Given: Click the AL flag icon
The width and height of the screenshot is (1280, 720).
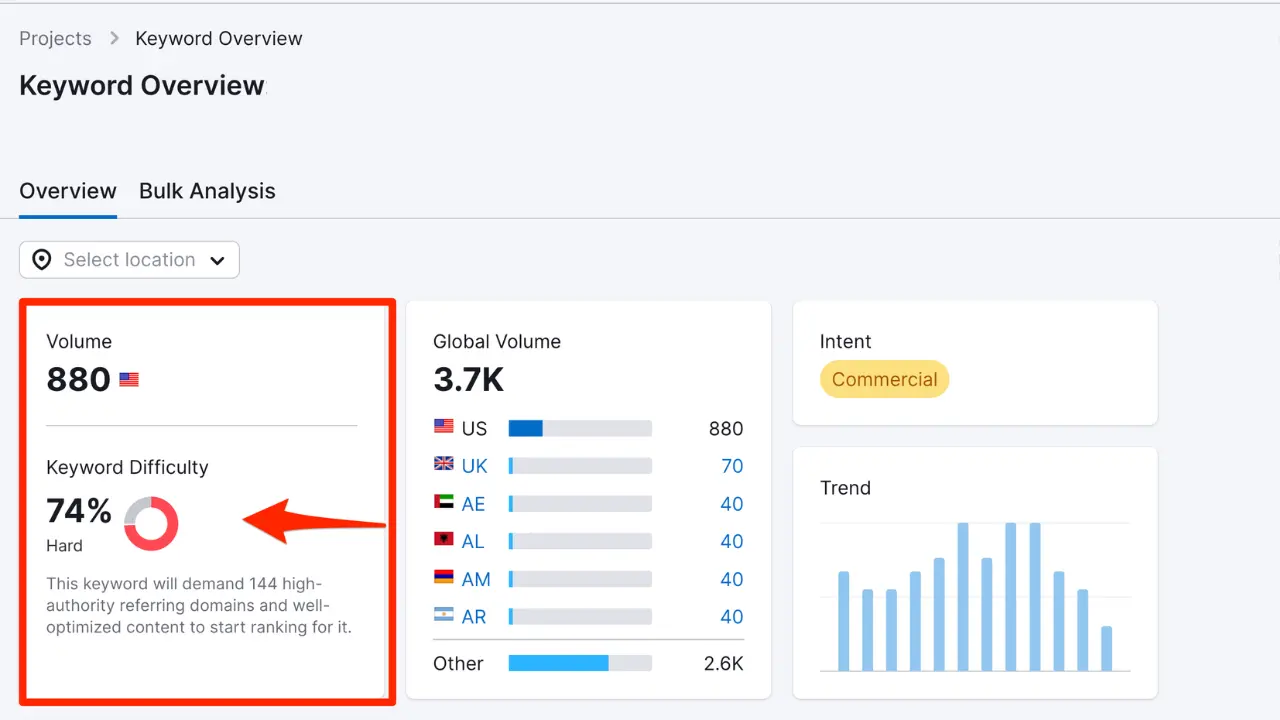Looking at the screenshot, I should click(x=442, y=540).
